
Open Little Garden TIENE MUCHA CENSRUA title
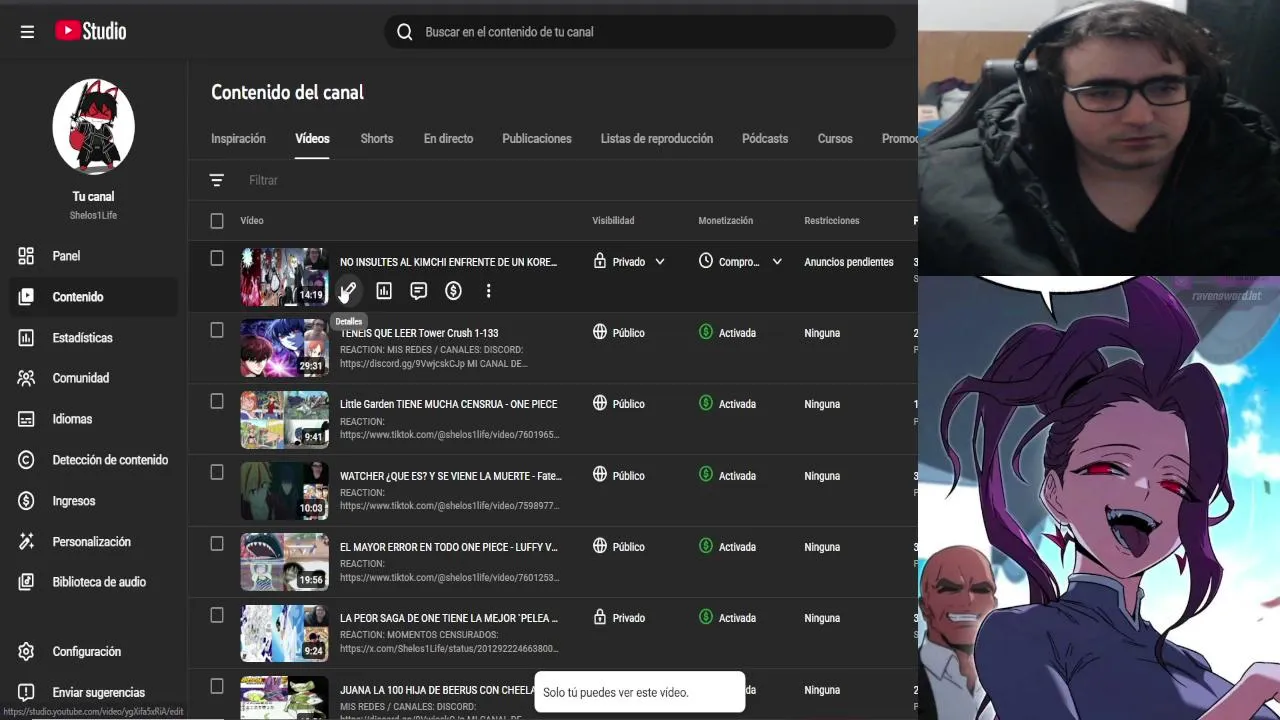tap(449, 404)
